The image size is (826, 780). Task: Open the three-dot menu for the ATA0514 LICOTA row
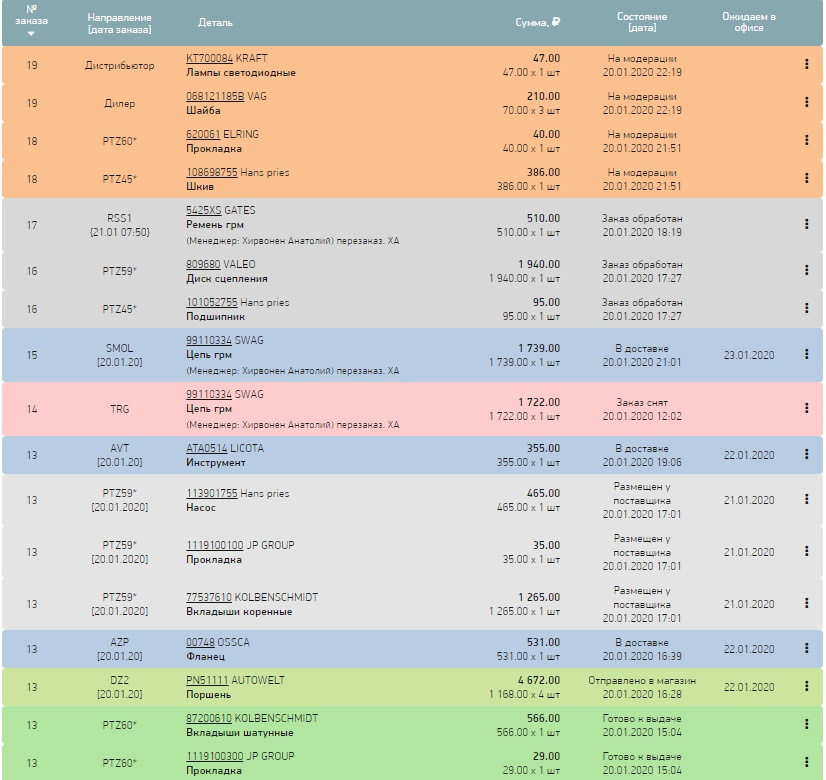coord(807,454)
